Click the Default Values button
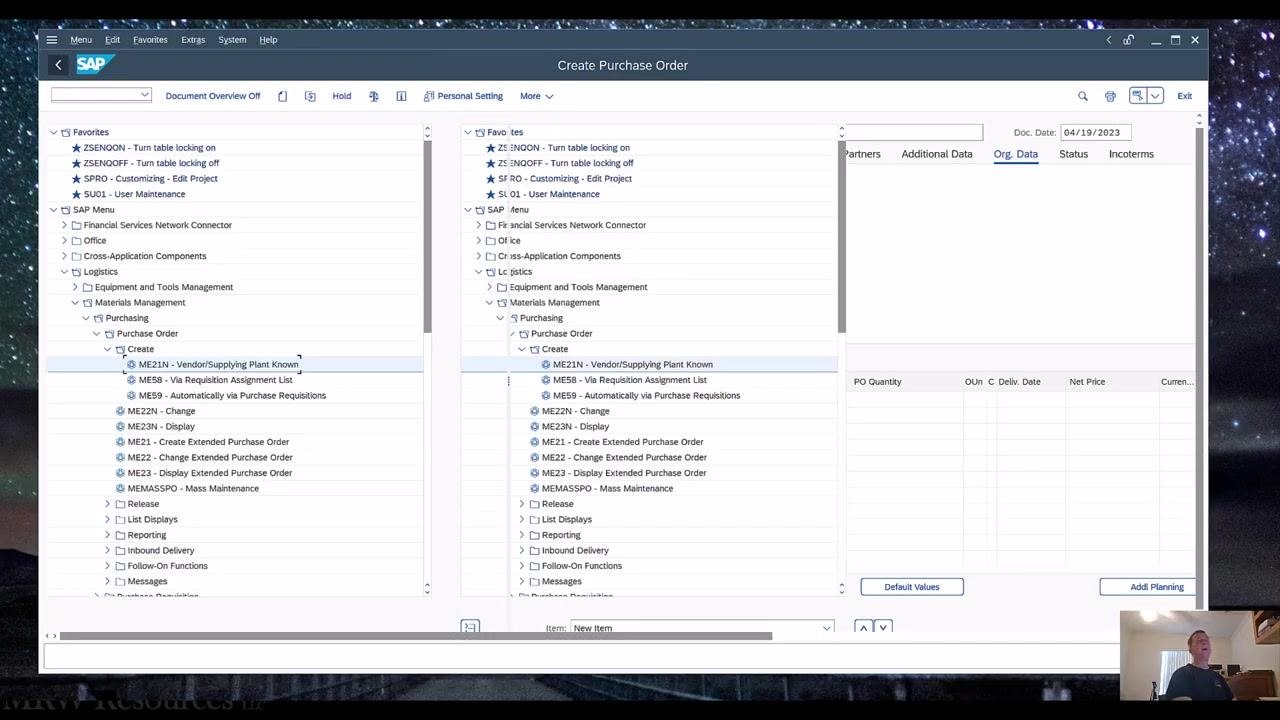Image resolution: width=1280 pixels, height=720 pixels. (912, 587)
